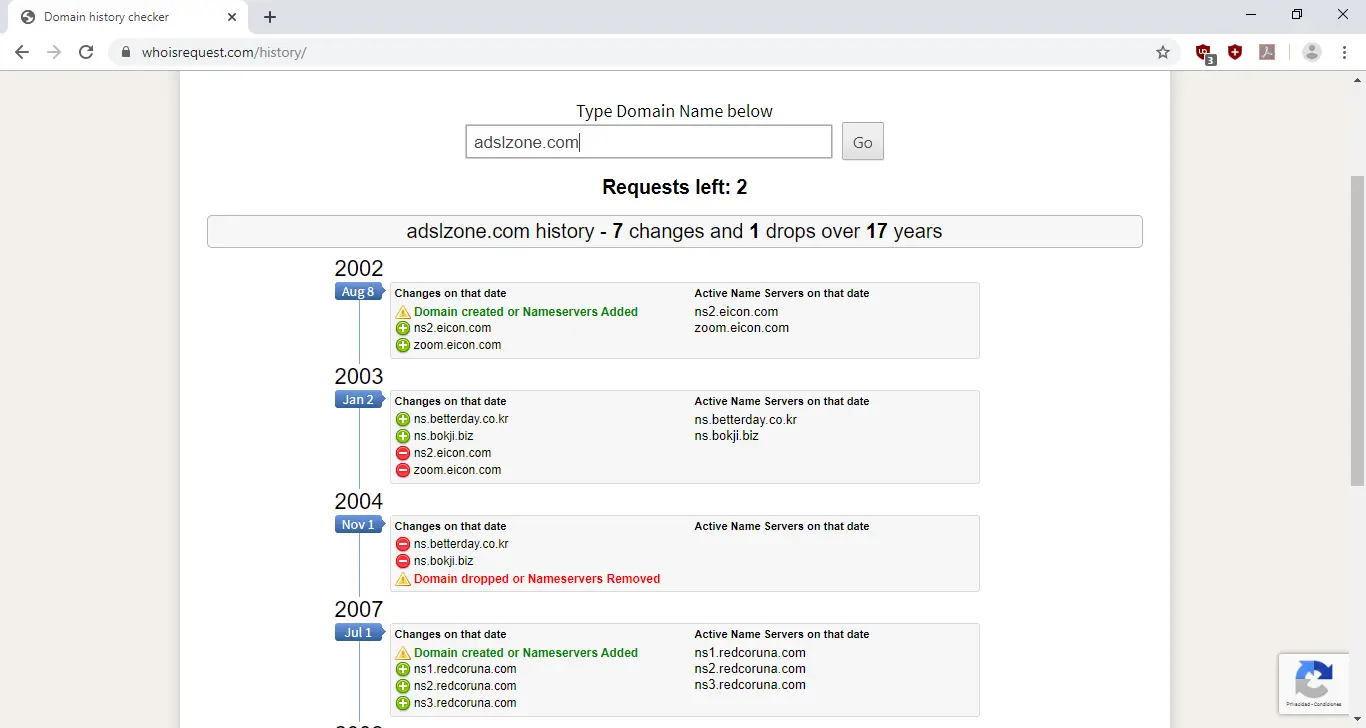Click 'Active Name Servers on that date' header in 2004

(782, 526)
